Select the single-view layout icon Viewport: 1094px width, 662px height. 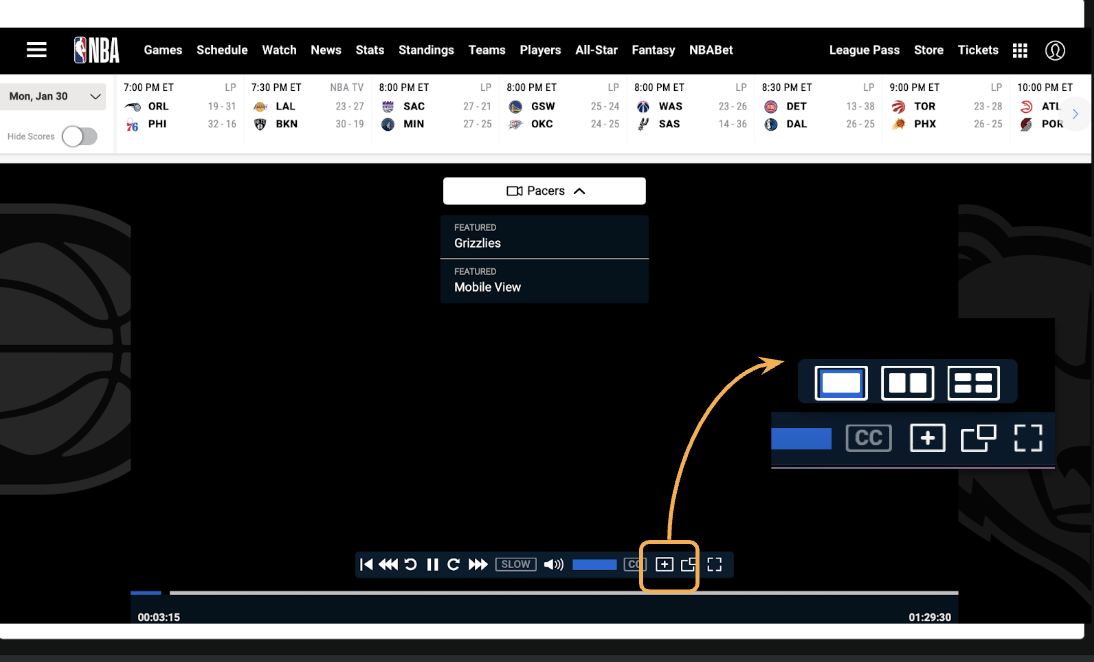click(x=841, y=383)
